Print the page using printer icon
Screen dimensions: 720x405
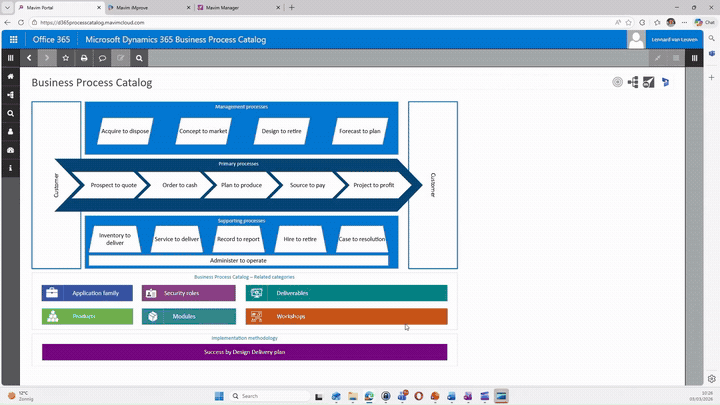point(84,58)
